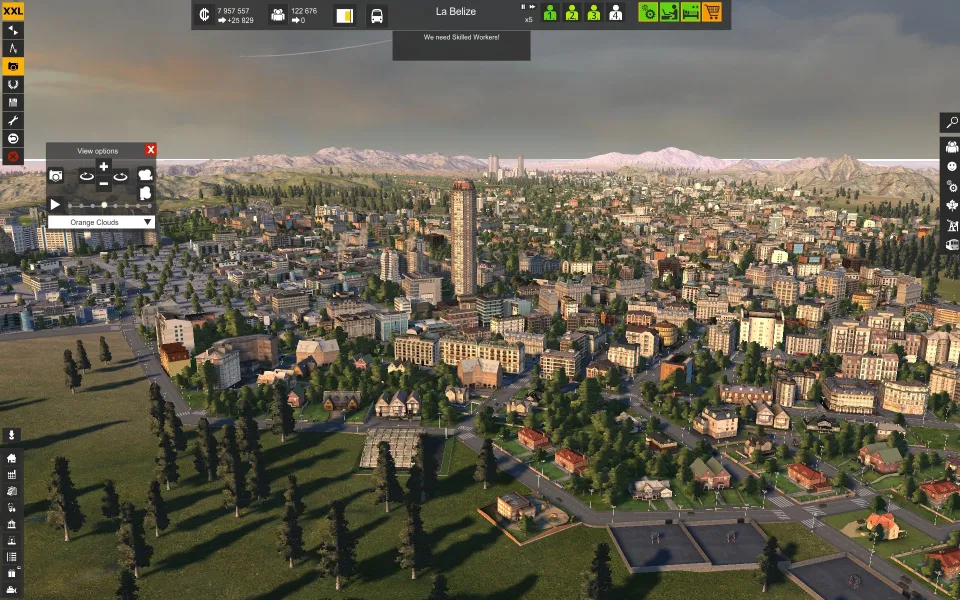Click the orange shopping cart trade icon
The width and height of the screenshot is (960, 600).
pos(712,13)
